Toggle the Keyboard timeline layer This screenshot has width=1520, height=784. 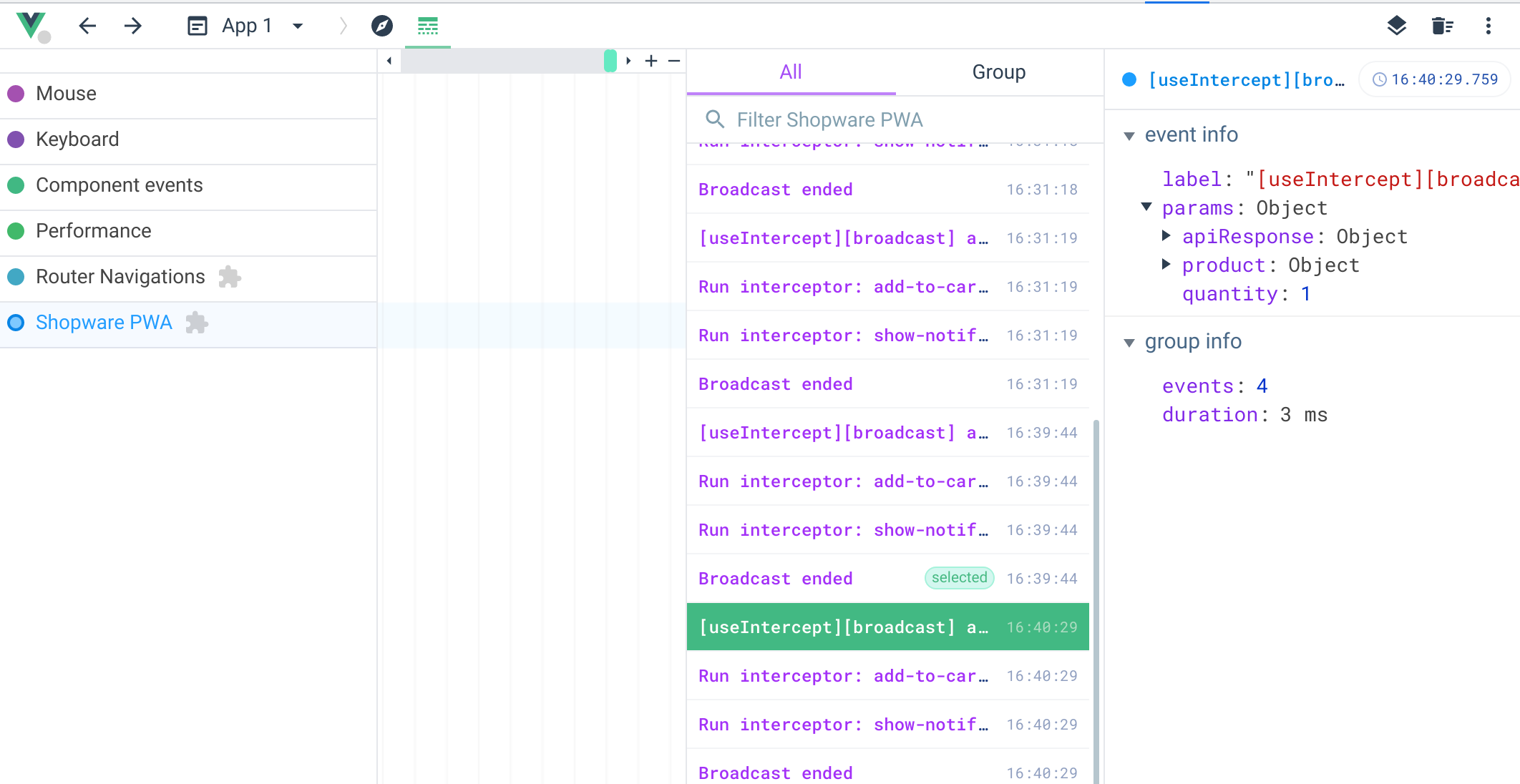(77, 139)
